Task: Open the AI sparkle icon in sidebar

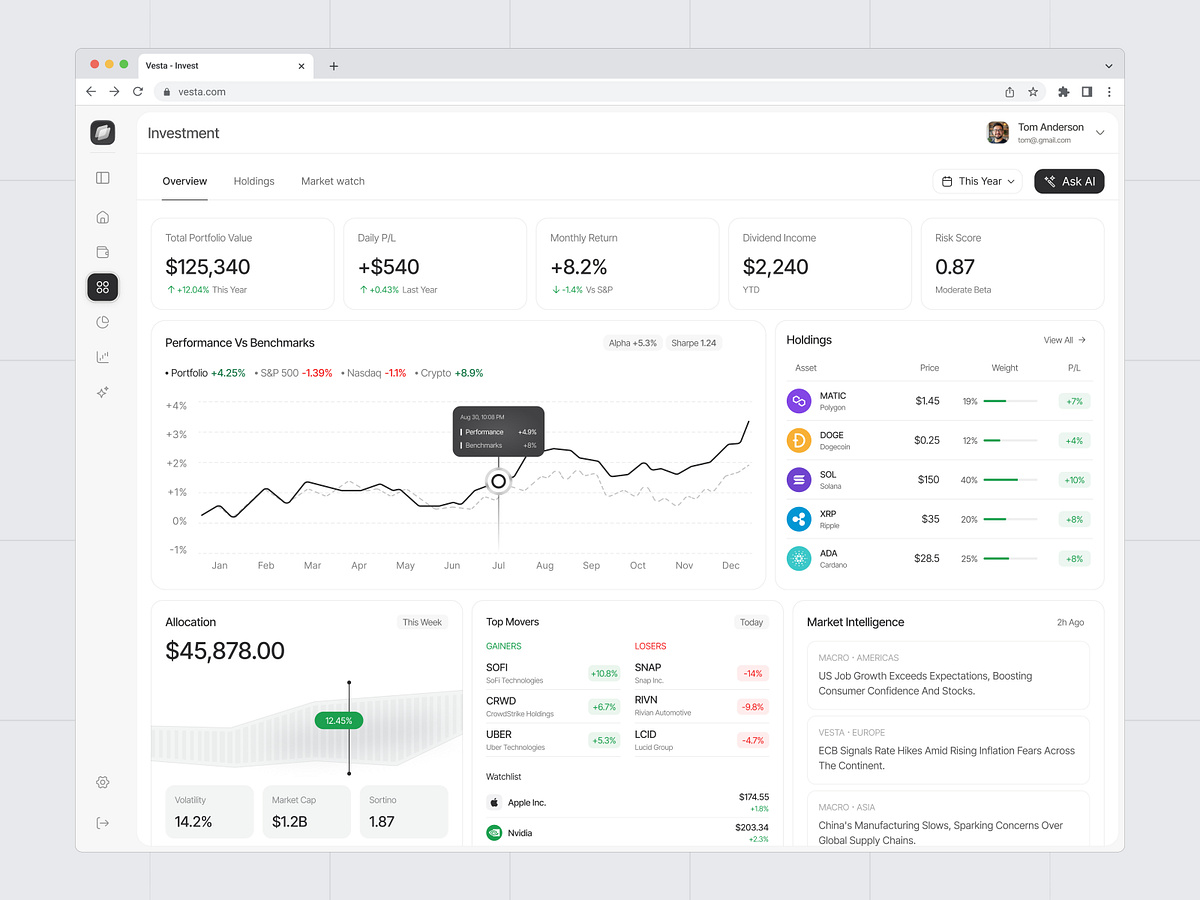Action: (102, 392)
